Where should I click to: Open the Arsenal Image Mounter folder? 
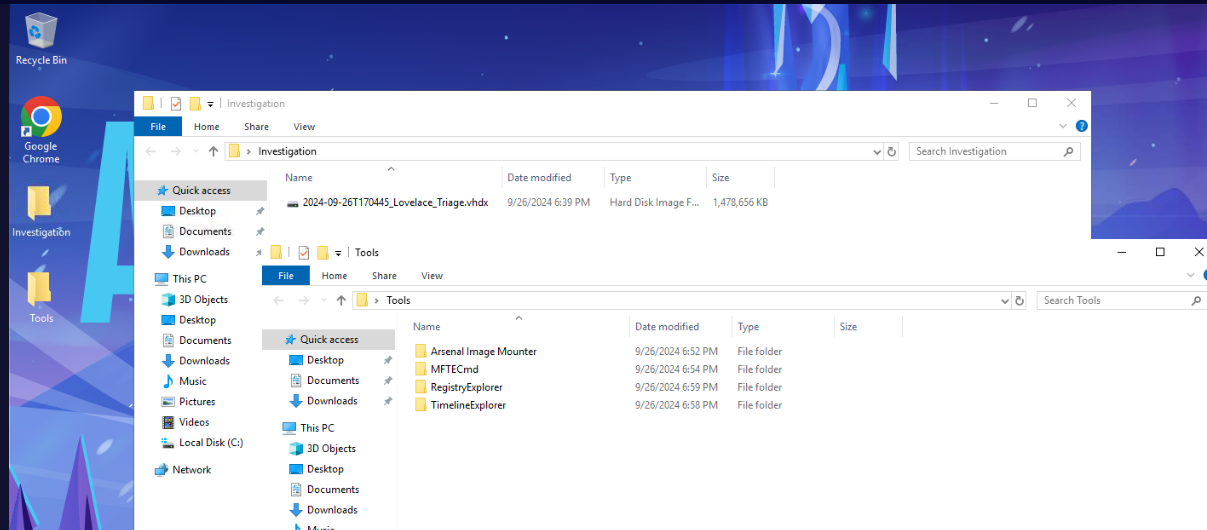tap(483, 352)
